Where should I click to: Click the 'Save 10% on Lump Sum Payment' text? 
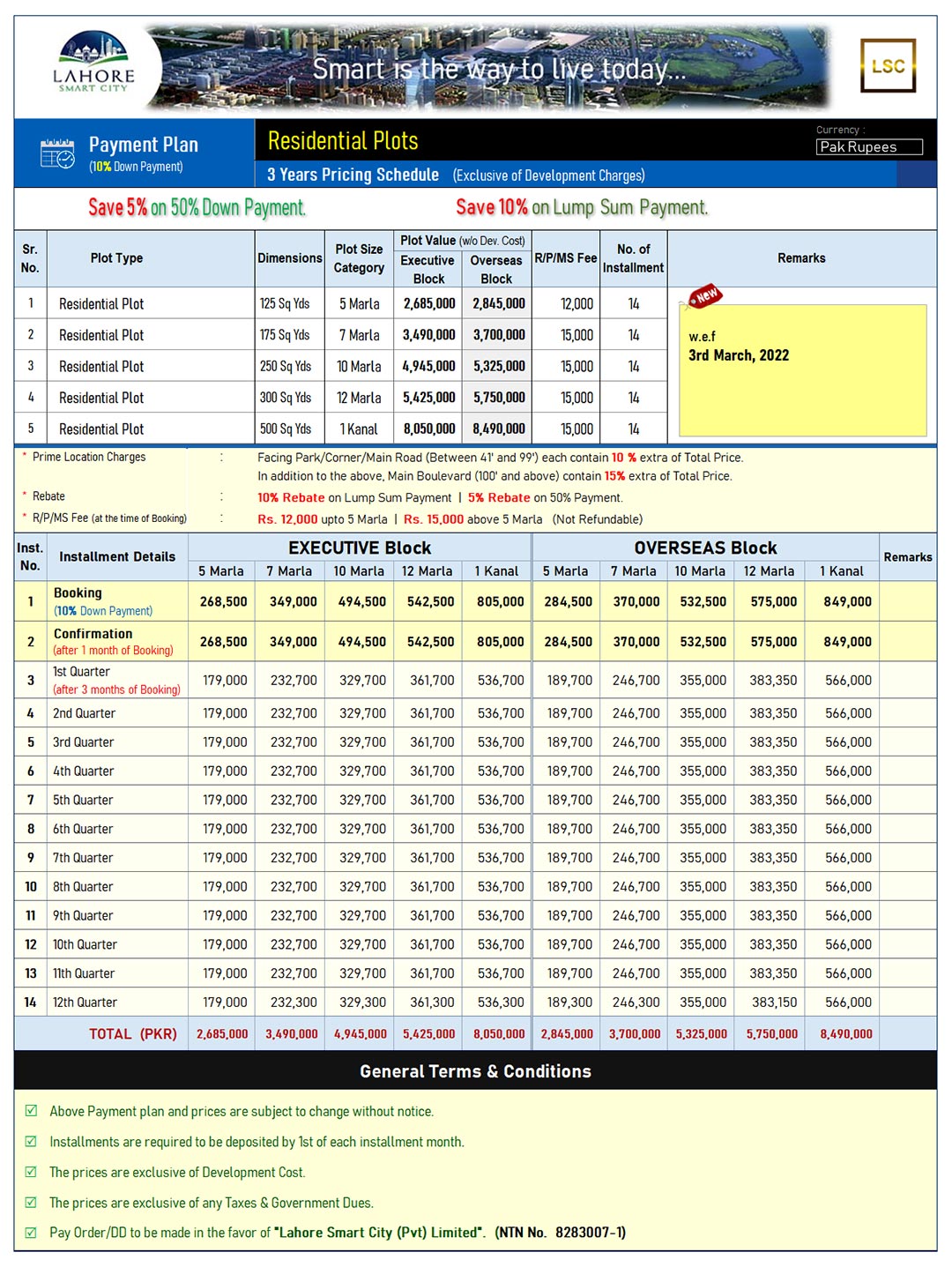click(x=582, y=207)
